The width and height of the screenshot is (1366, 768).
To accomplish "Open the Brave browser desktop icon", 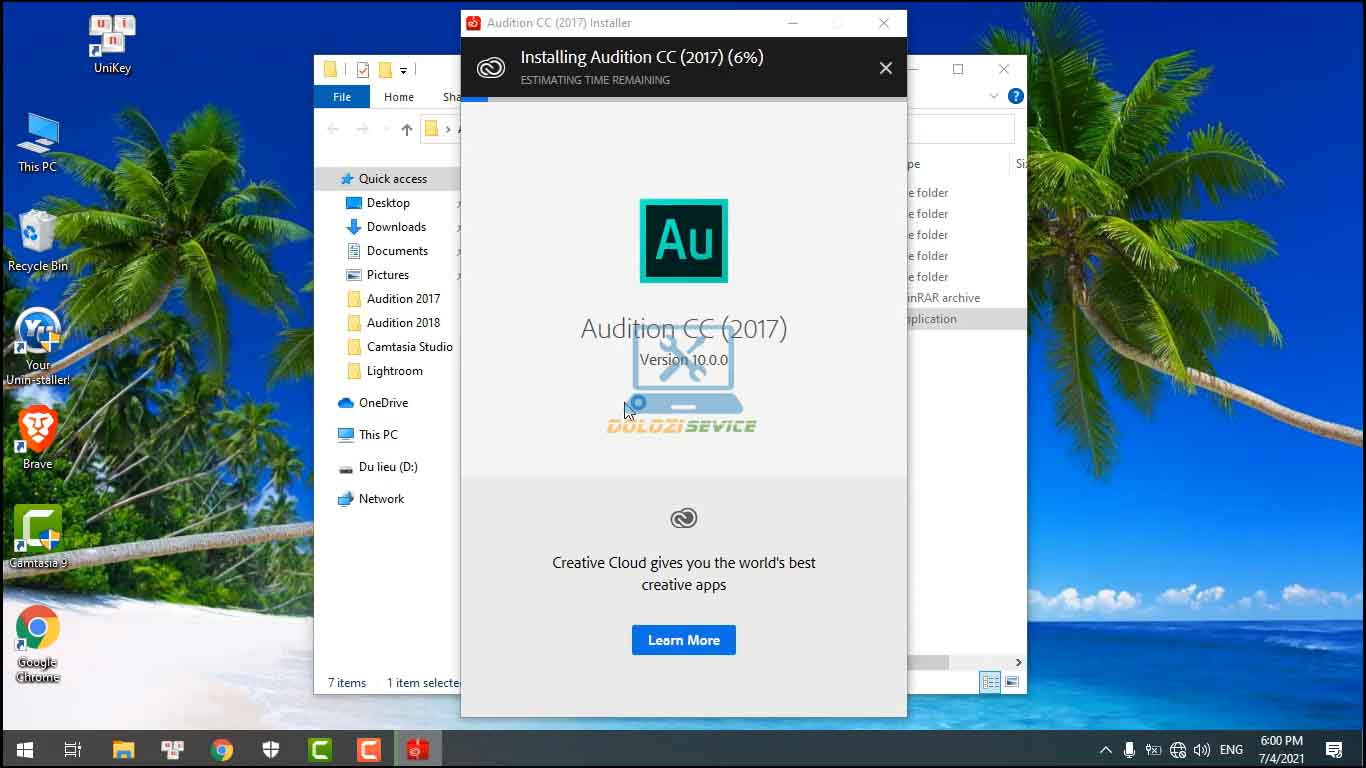I will click(38, 432).
